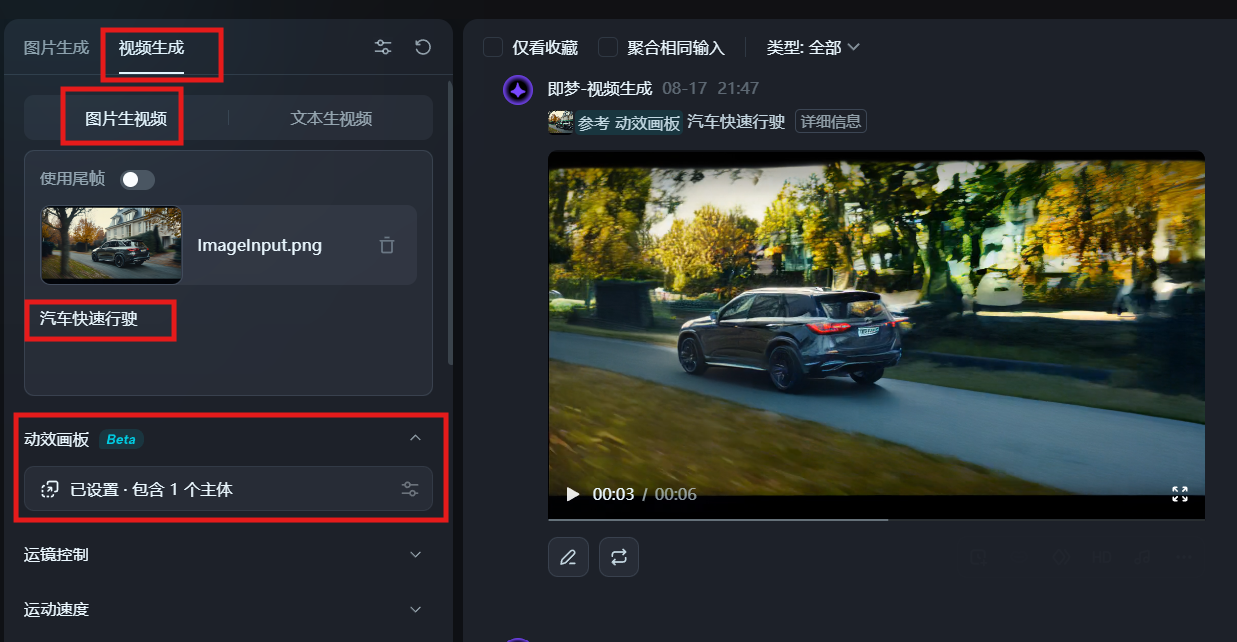Collapse the motion canvas section
The height and width of the screenshot is (642, 1237).
(x=416, y=438)
